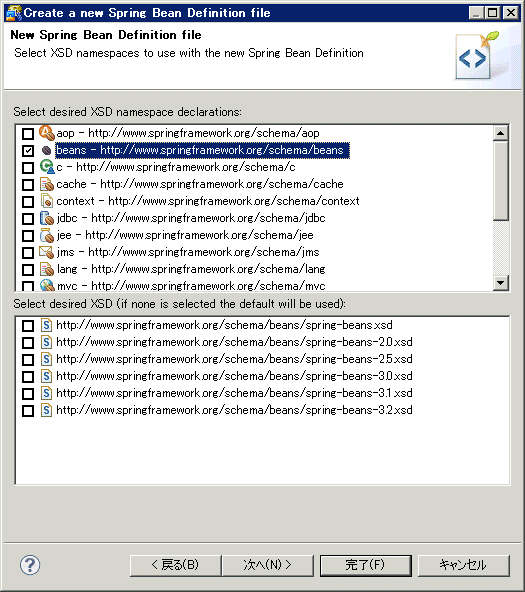Select the spring-beans.xsd checkbox
The width and height of the screenshot is (525, 592).
(28, 326)
